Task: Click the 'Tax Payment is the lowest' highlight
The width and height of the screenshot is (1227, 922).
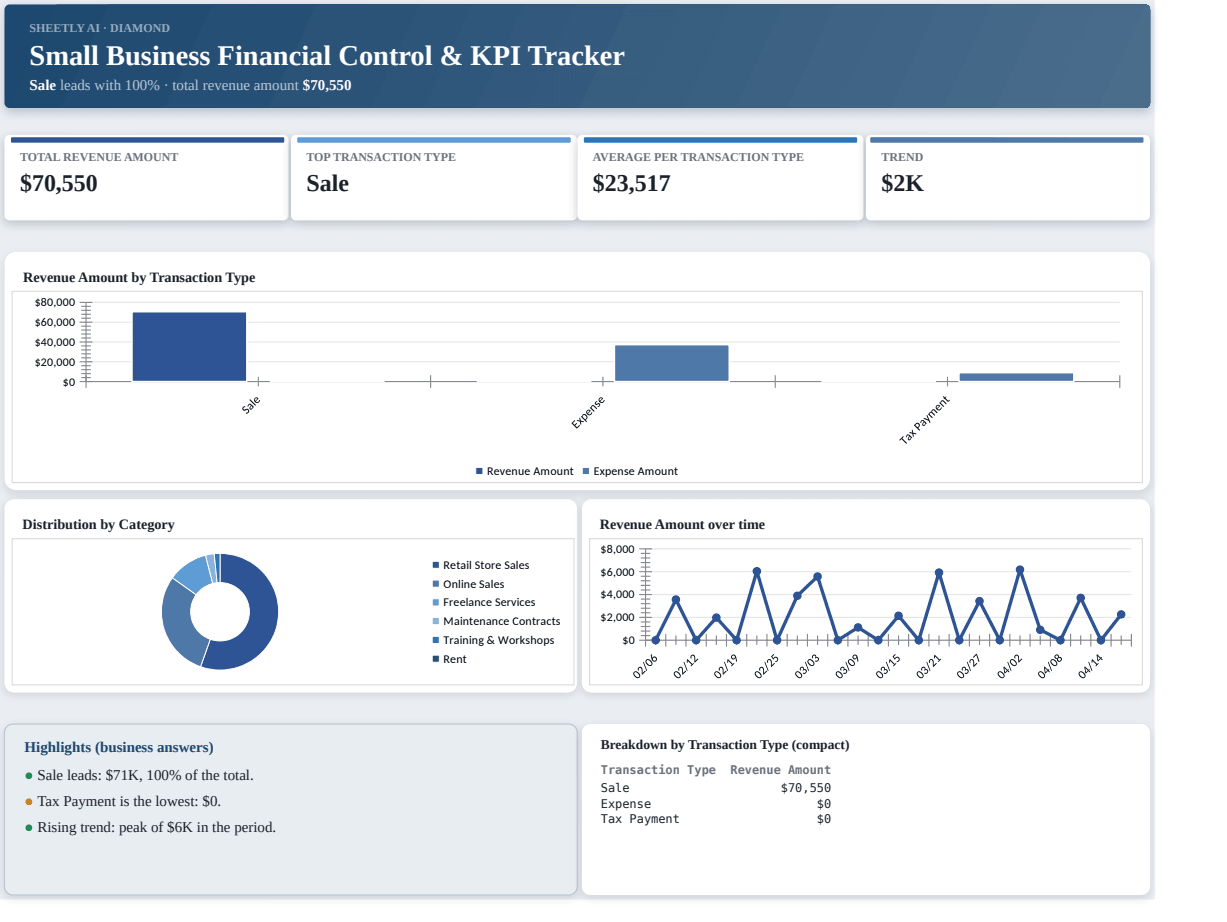Action: coord(129,802)
